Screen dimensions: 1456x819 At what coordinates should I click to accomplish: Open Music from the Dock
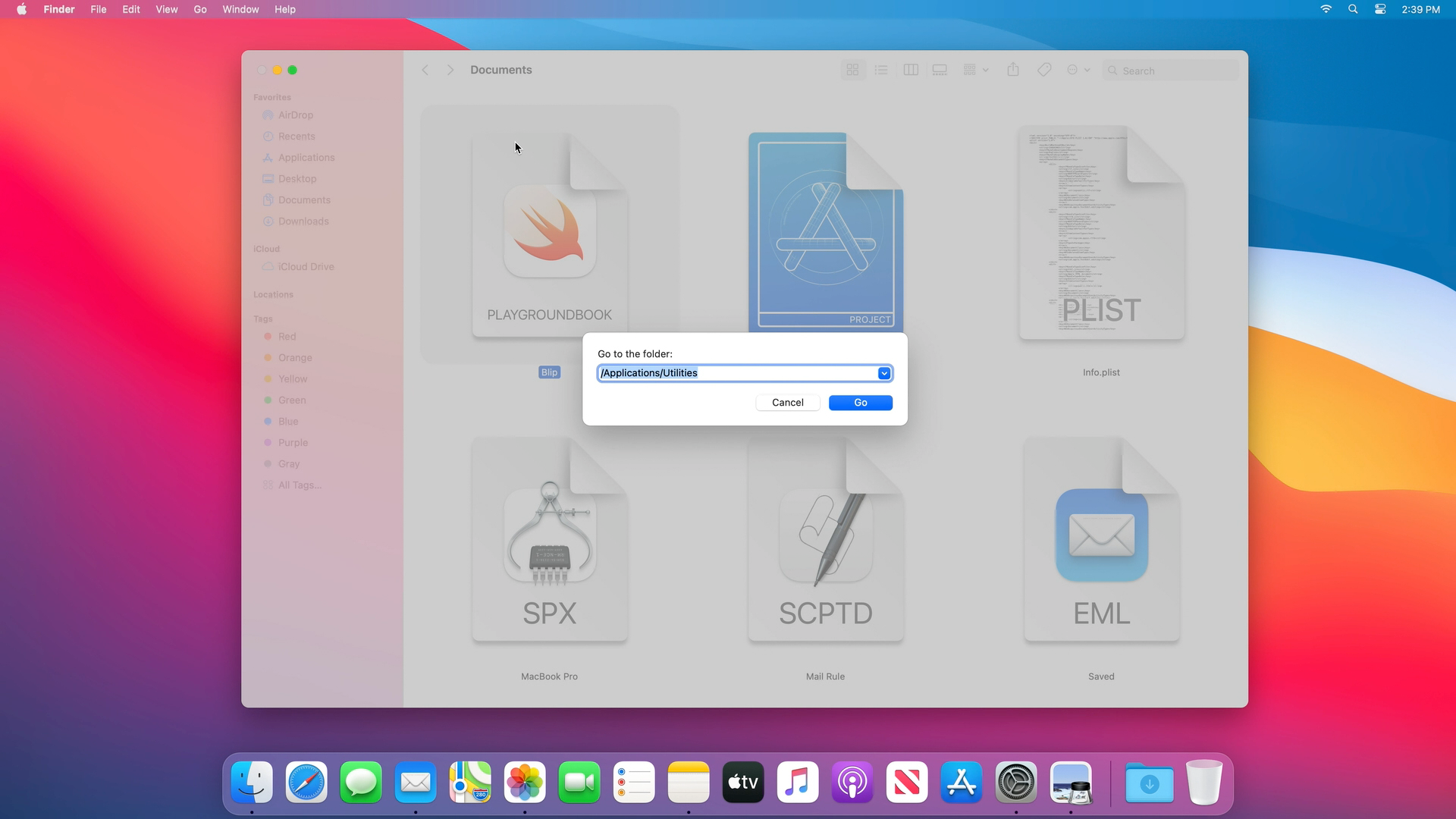(x=798, y=782)
